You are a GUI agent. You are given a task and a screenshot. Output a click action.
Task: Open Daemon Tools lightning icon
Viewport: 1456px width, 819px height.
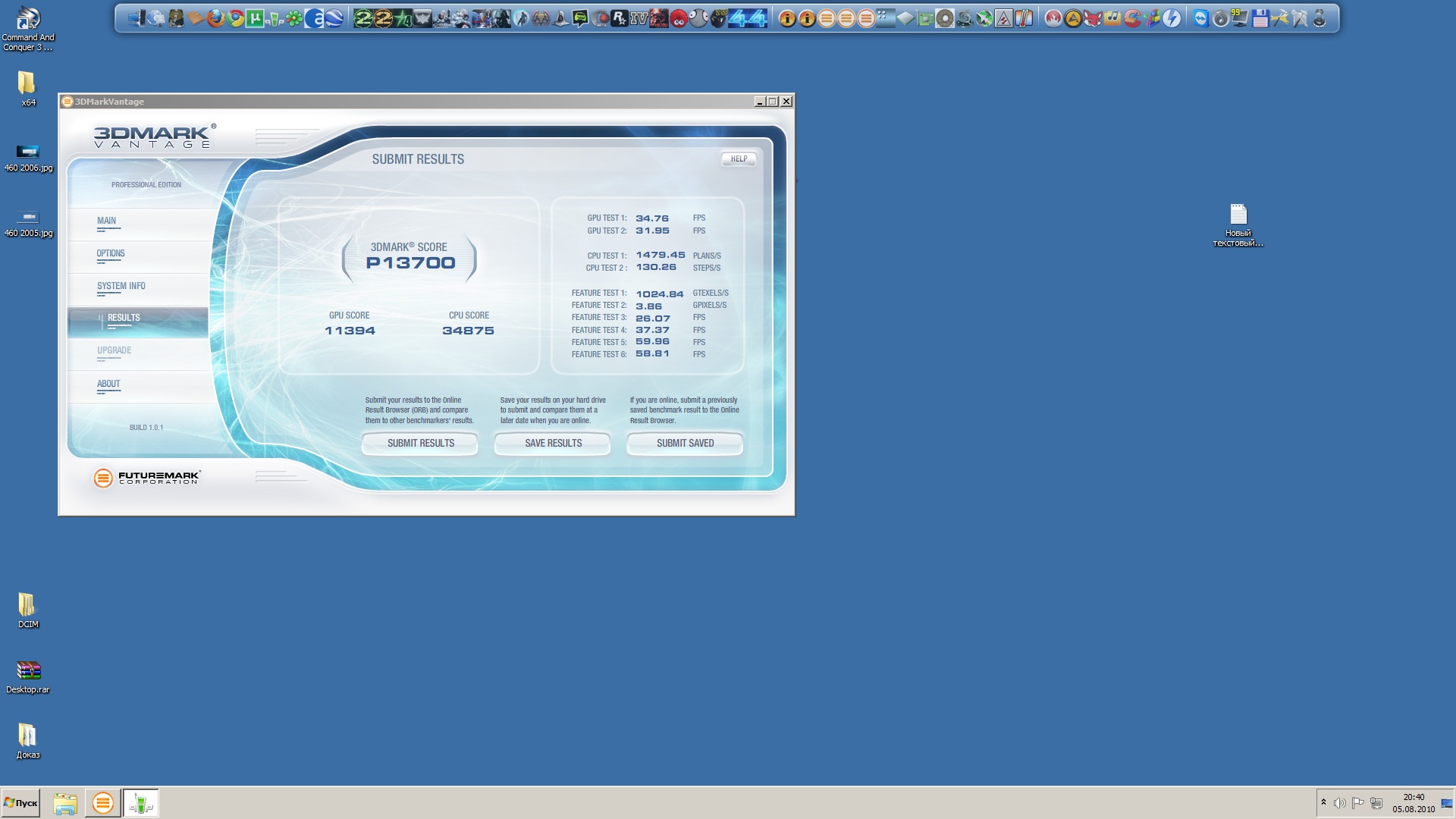click(x=1172, y=18)
